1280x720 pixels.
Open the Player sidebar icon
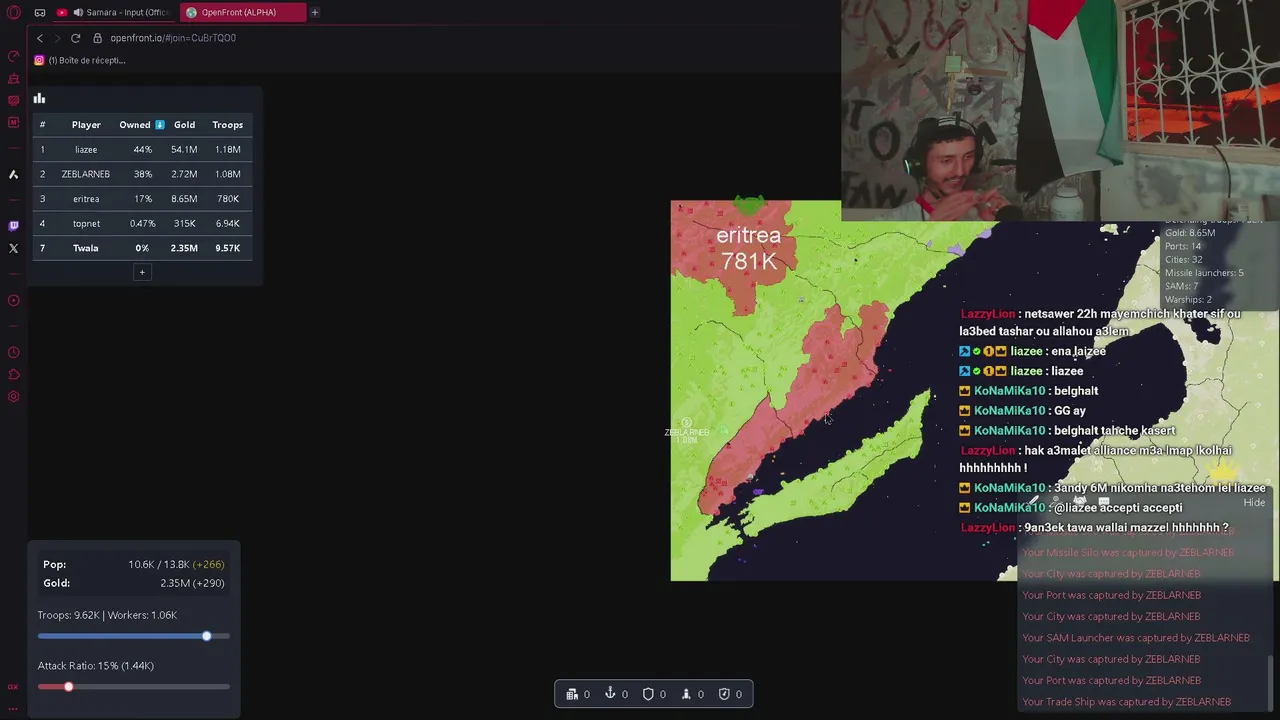click(x=13, y=300)
